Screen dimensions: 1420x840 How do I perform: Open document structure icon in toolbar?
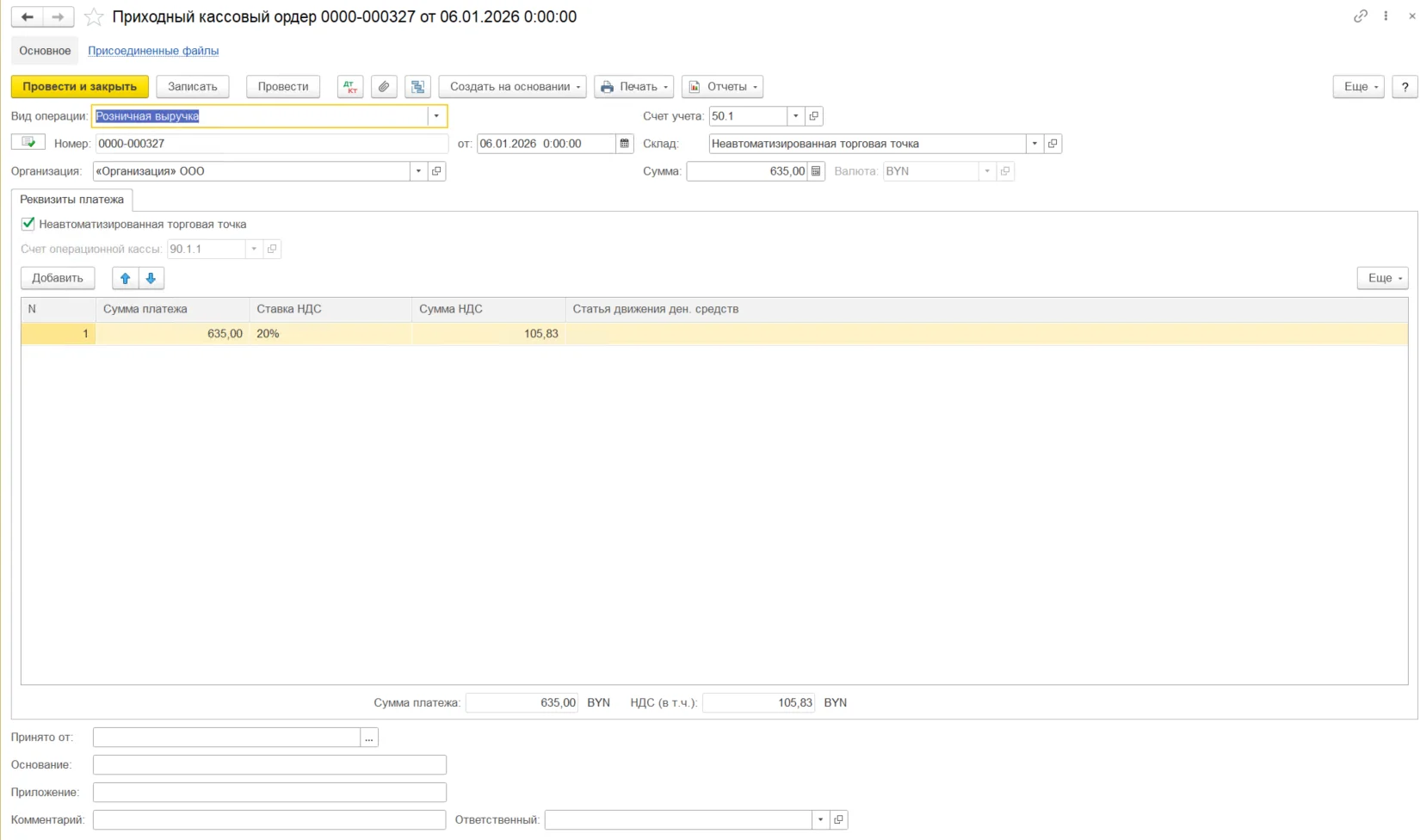[417, 87]
